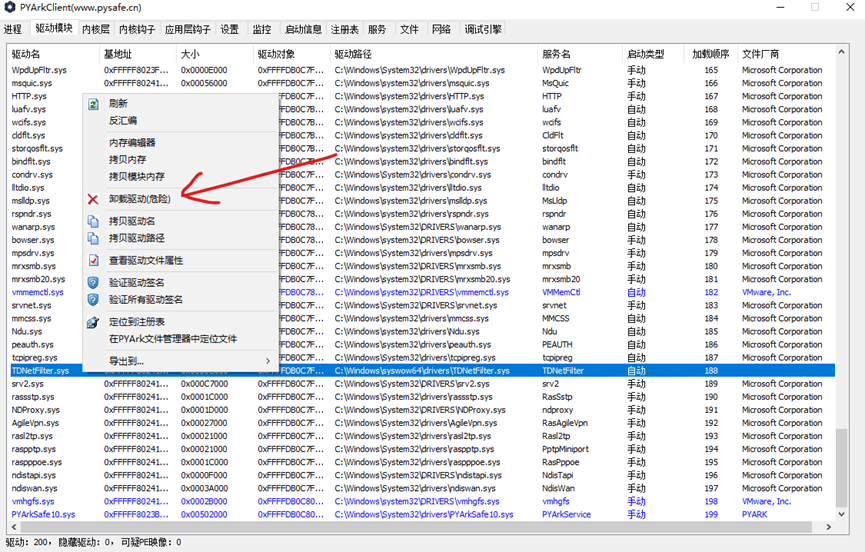865x552 pixels.
Task: Go to the 注册表 tab
Action: (x=344, y=29)
